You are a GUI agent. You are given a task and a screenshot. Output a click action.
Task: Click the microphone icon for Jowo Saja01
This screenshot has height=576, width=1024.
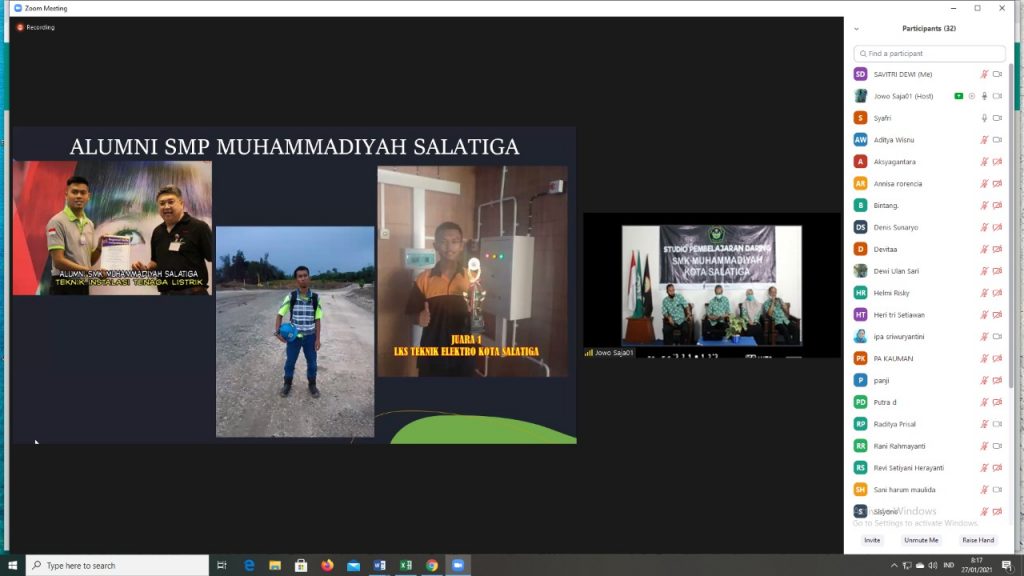pyautogui.click(x=984, y=96)
